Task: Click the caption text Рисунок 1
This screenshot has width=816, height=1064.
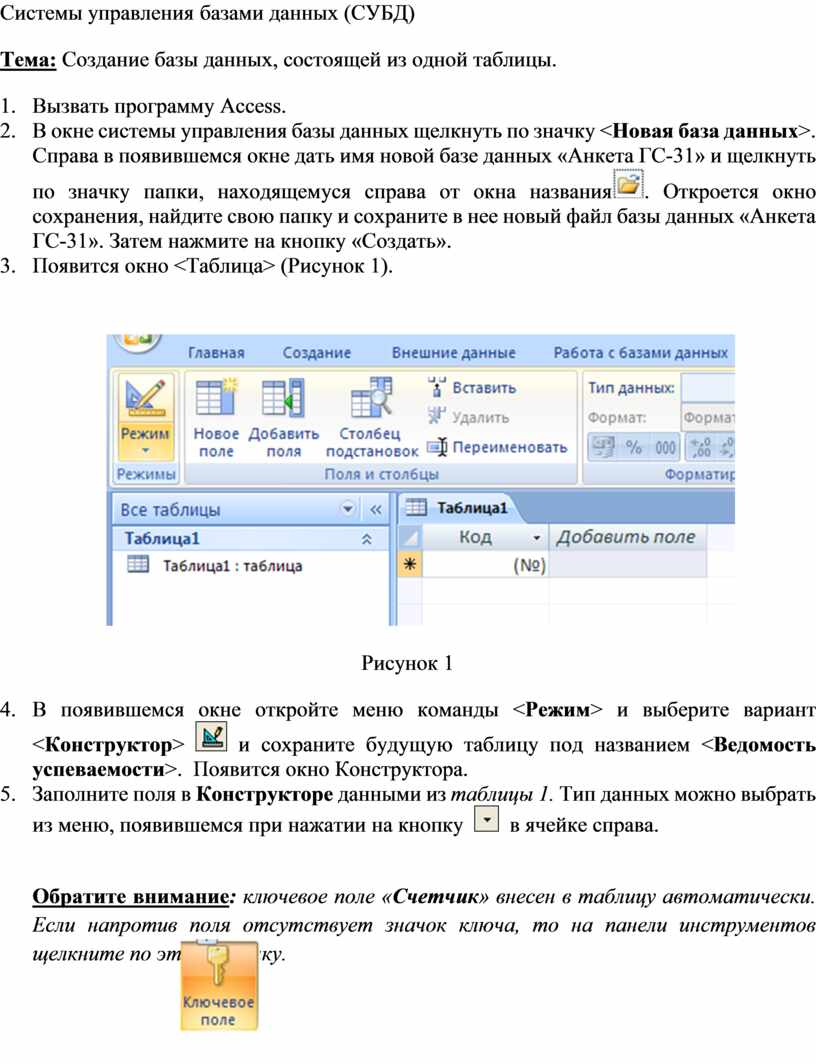Action: [407, 663]
